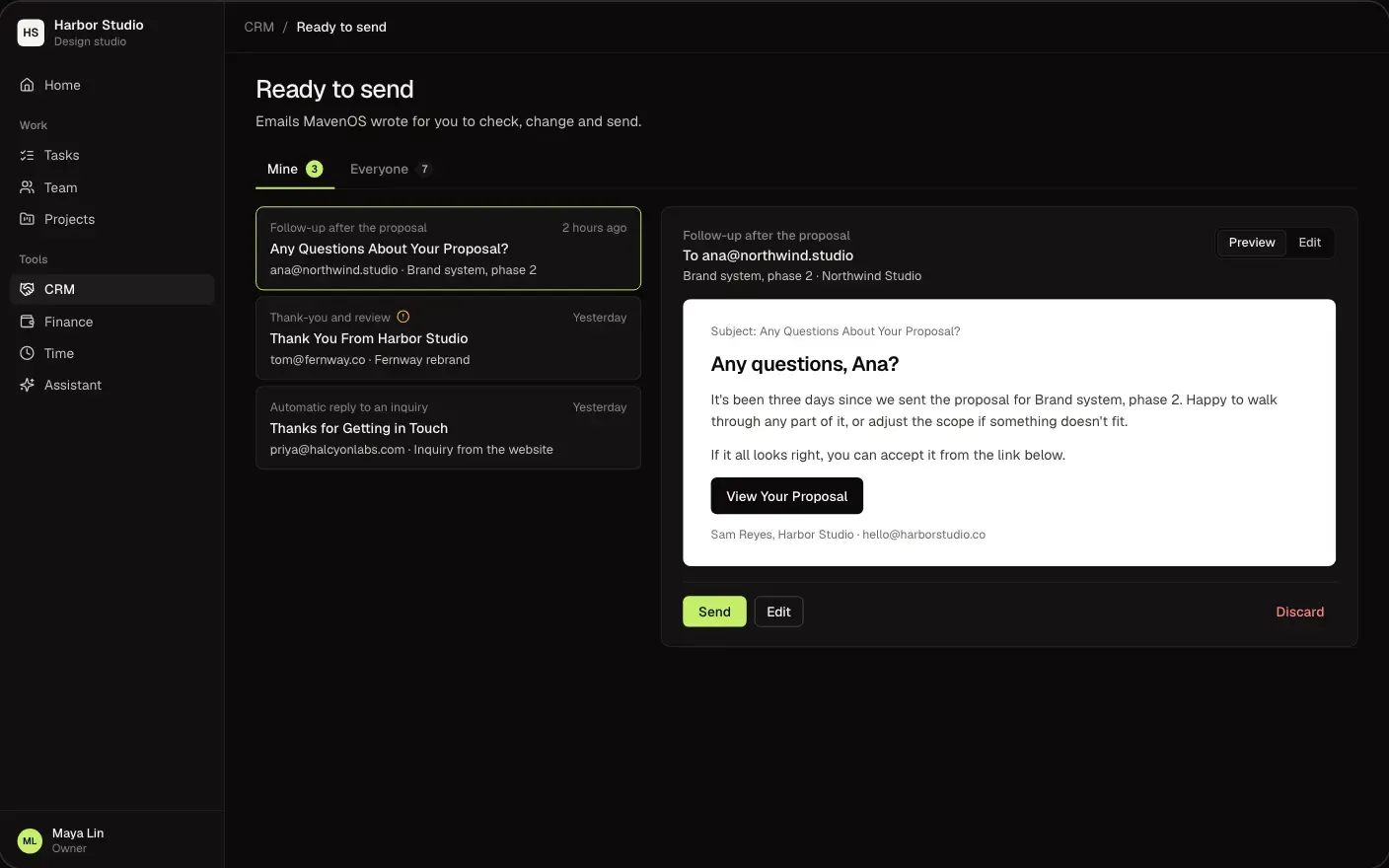Click the 2 hours ago timestamp

click(594, 228)
